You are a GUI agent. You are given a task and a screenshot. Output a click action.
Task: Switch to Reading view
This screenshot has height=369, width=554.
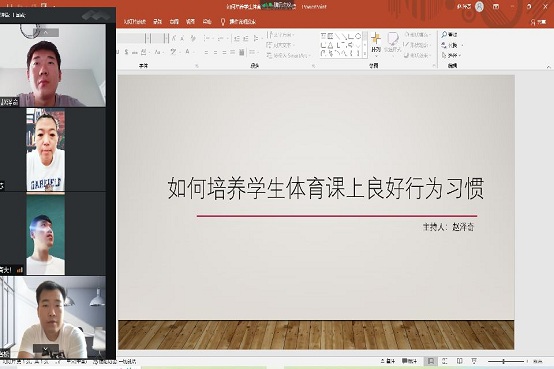coord(459,361)
